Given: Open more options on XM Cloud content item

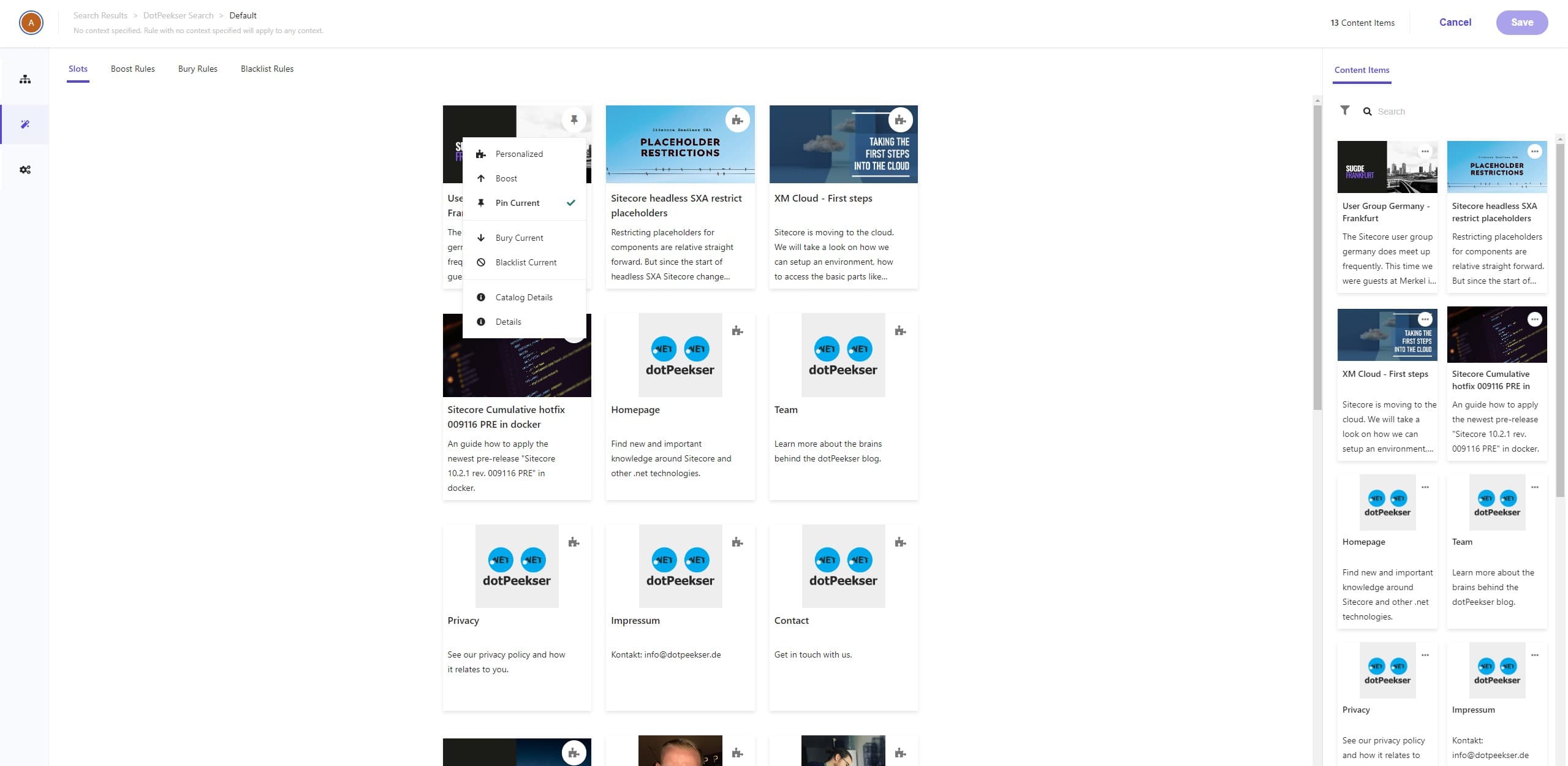Looking at the screenshot, I should click(x=1425, y=319).
